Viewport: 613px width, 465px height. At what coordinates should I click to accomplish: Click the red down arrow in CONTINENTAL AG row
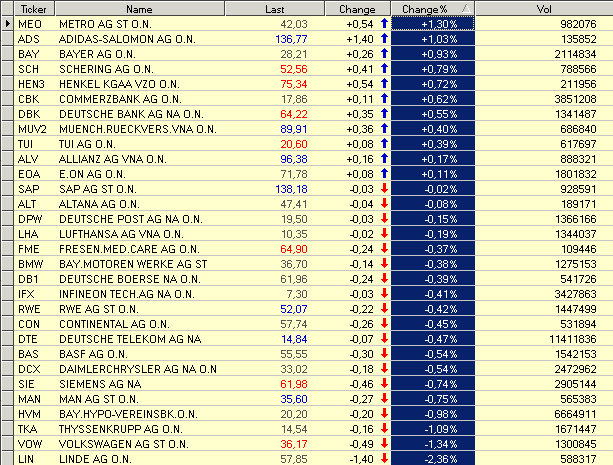pyautogui.click(x=384, y=323)
